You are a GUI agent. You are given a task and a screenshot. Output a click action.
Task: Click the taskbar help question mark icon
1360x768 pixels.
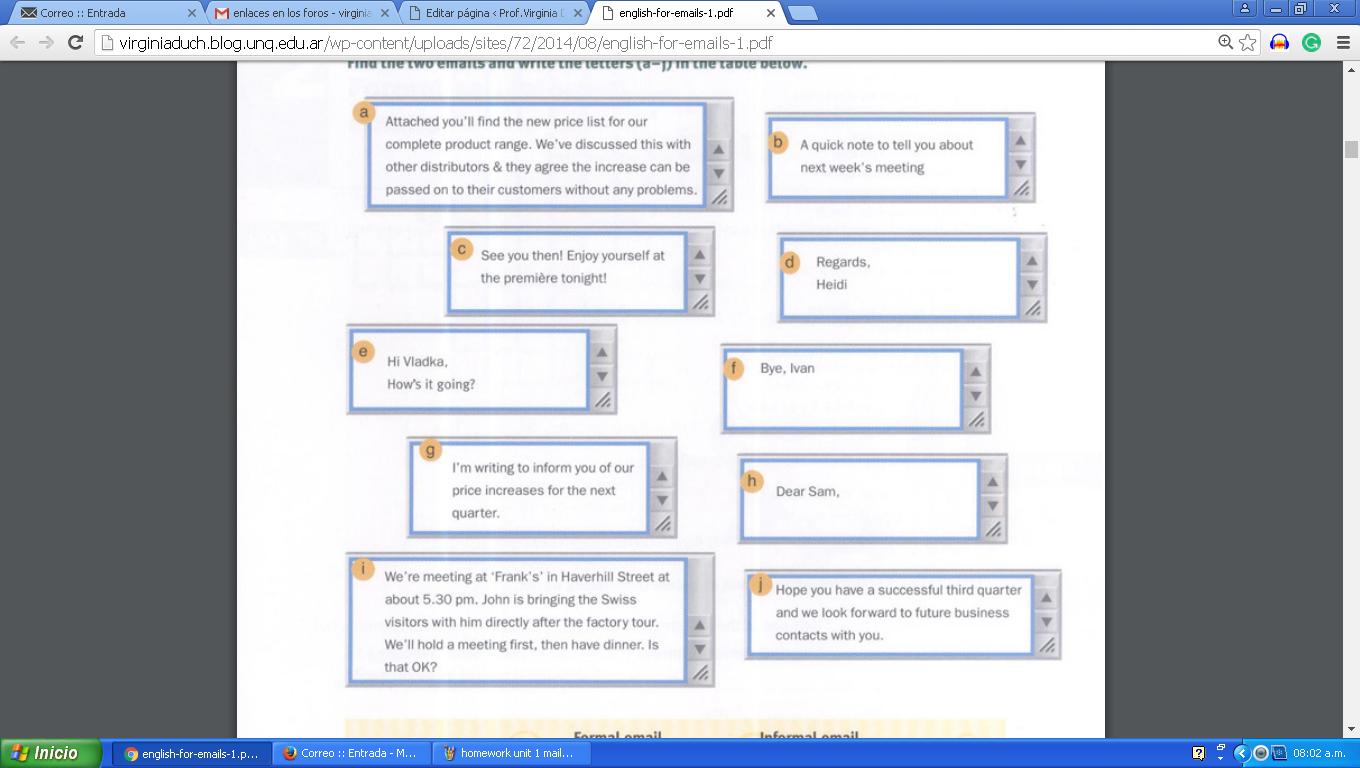[1199, 753]
